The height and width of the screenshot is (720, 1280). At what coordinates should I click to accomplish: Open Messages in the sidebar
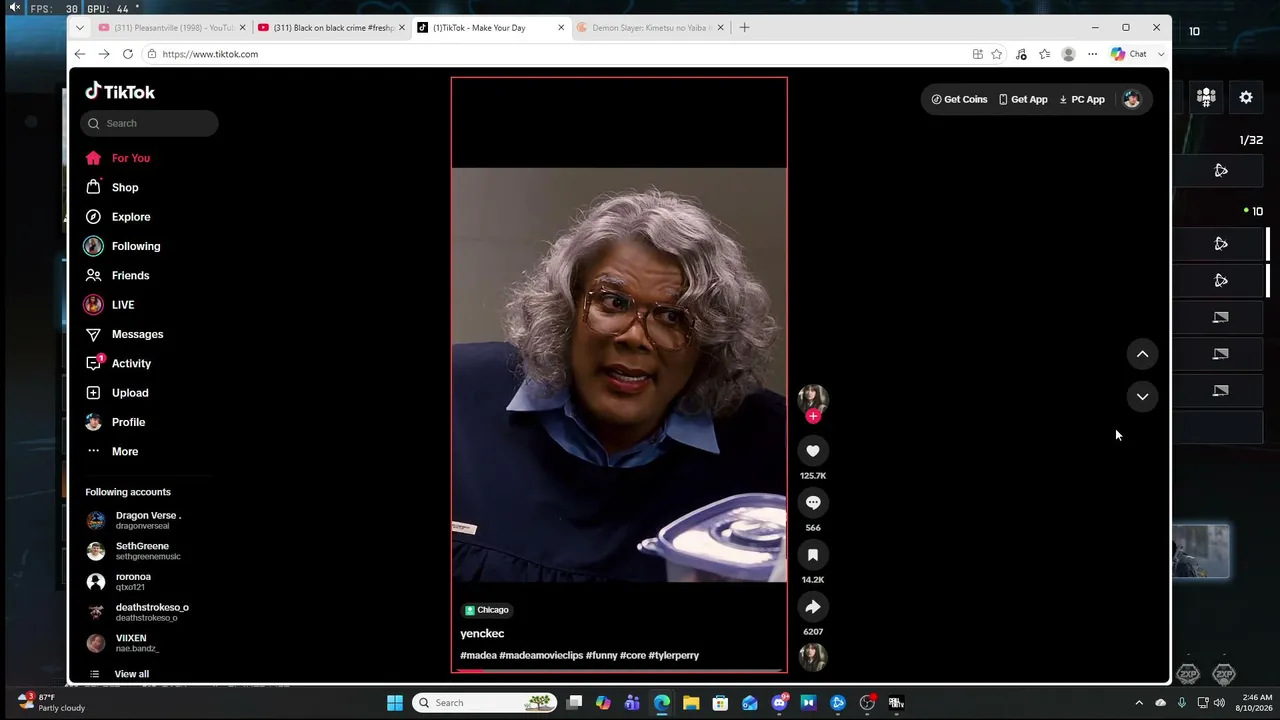(x=124, y=334)
